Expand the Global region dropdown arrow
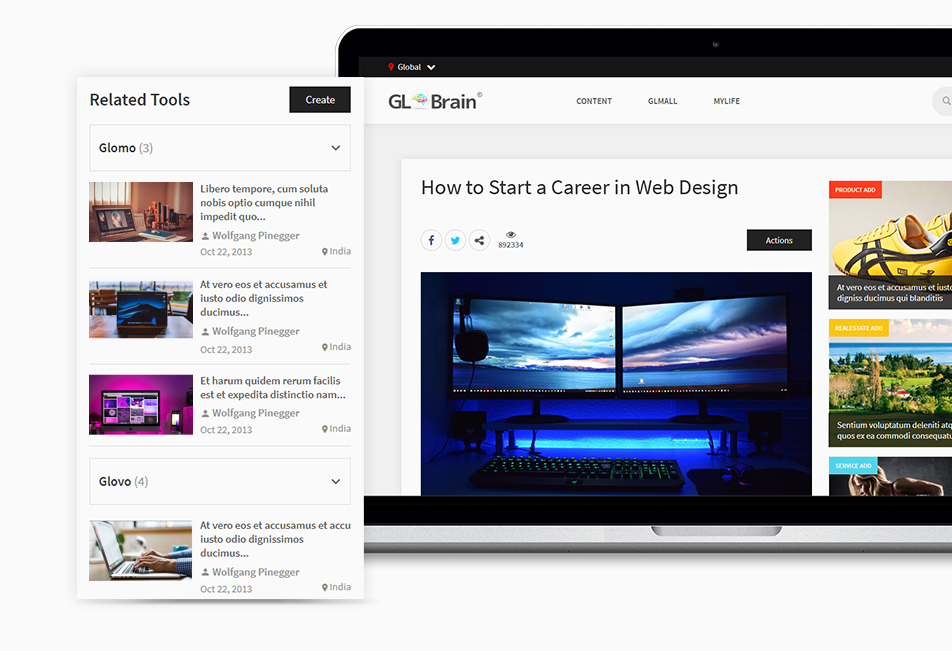The height and width of the screenshot is (651, 952). [x=431, y=67]
